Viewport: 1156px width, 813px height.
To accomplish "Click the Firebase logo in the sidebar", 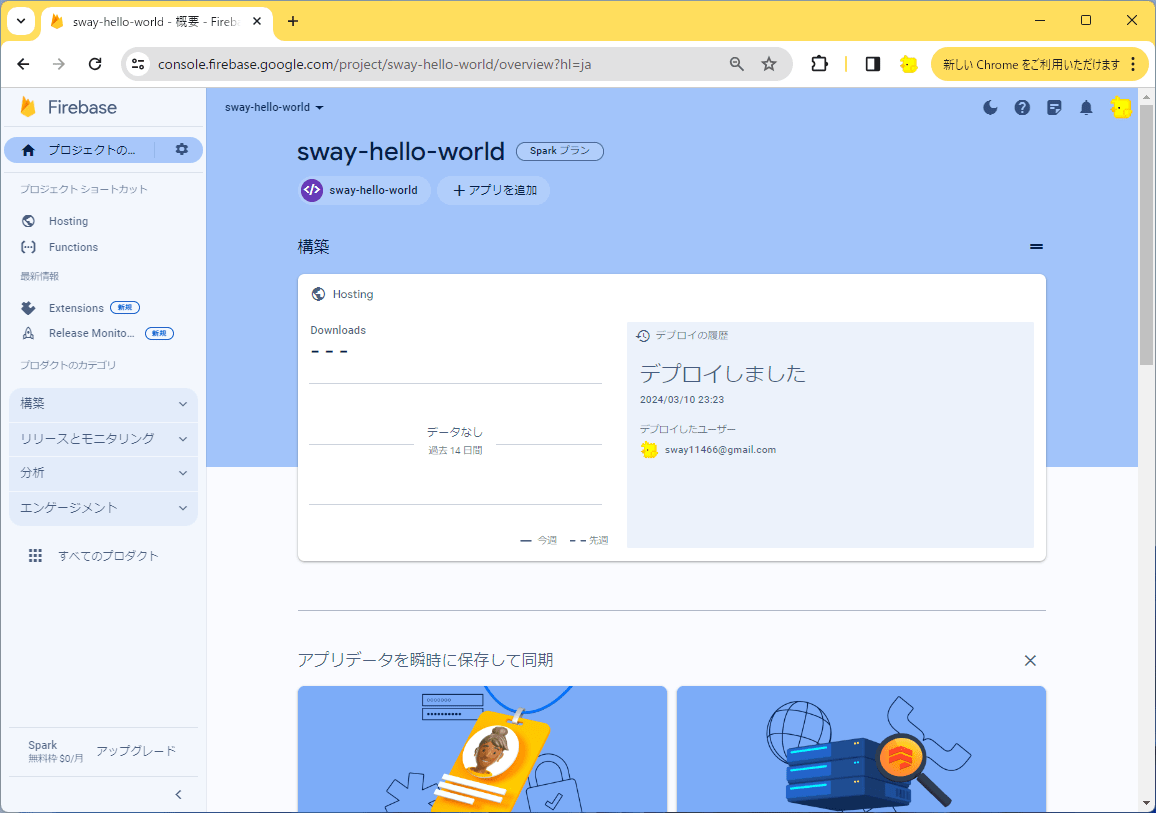I will coord(68,108).
